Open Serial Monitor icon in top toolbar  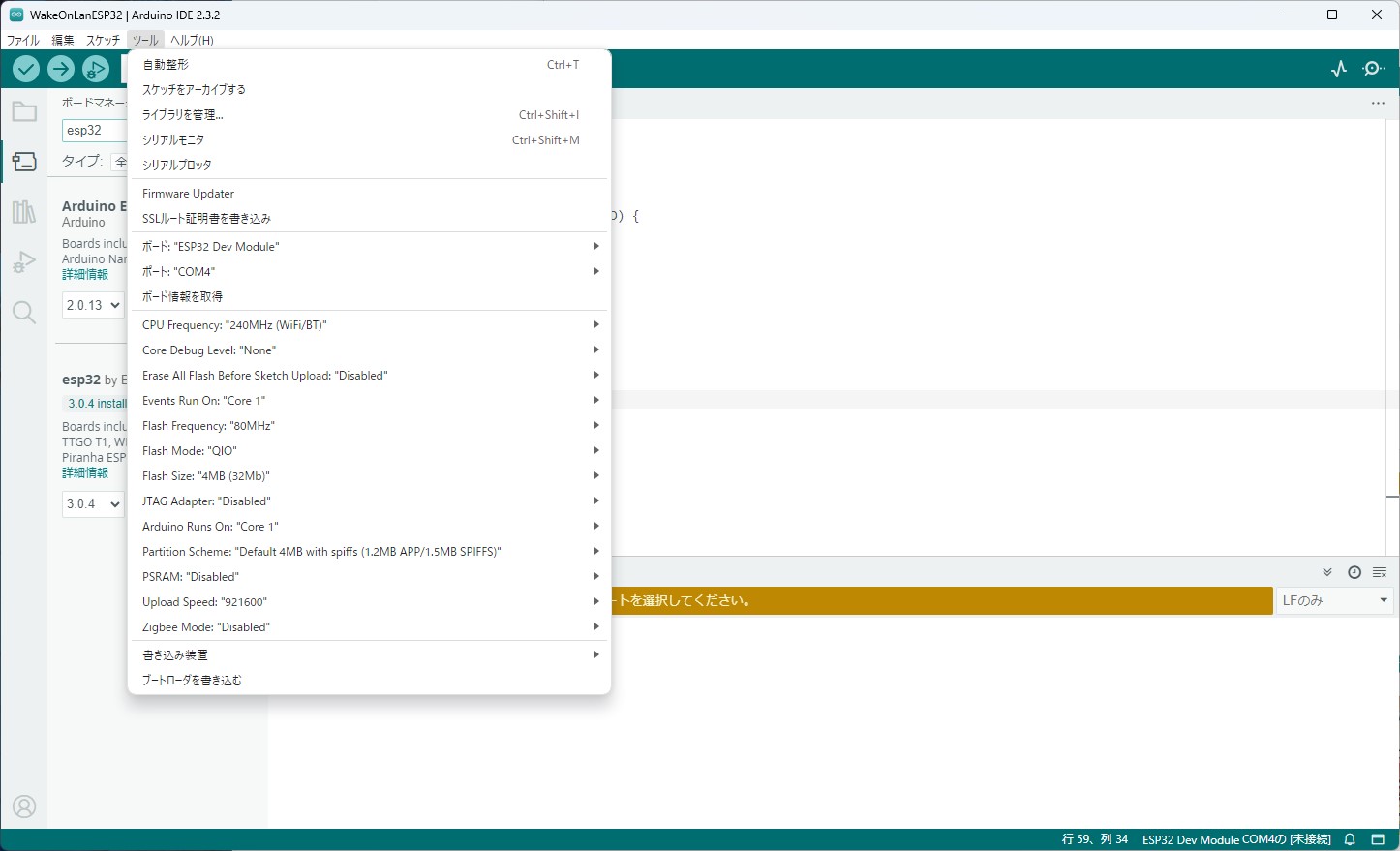1374,69
